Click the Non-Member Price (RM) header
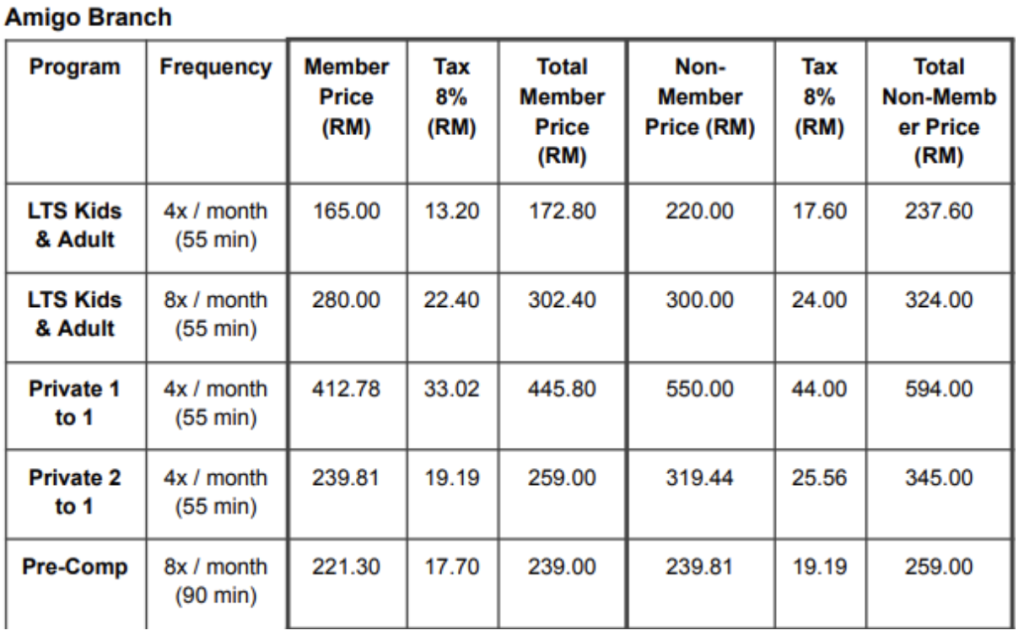 click(700, 98)
